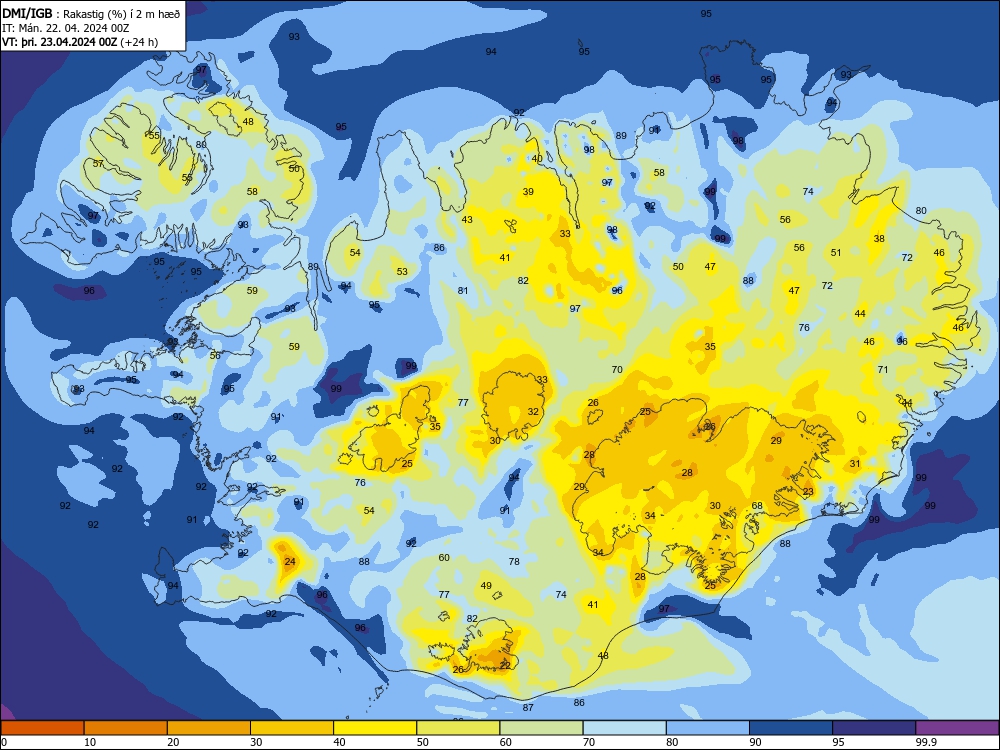The image size is (1000, 750).
Task: Select the 30–40 golden legend swatch
Action: click(x=292, y=728)
